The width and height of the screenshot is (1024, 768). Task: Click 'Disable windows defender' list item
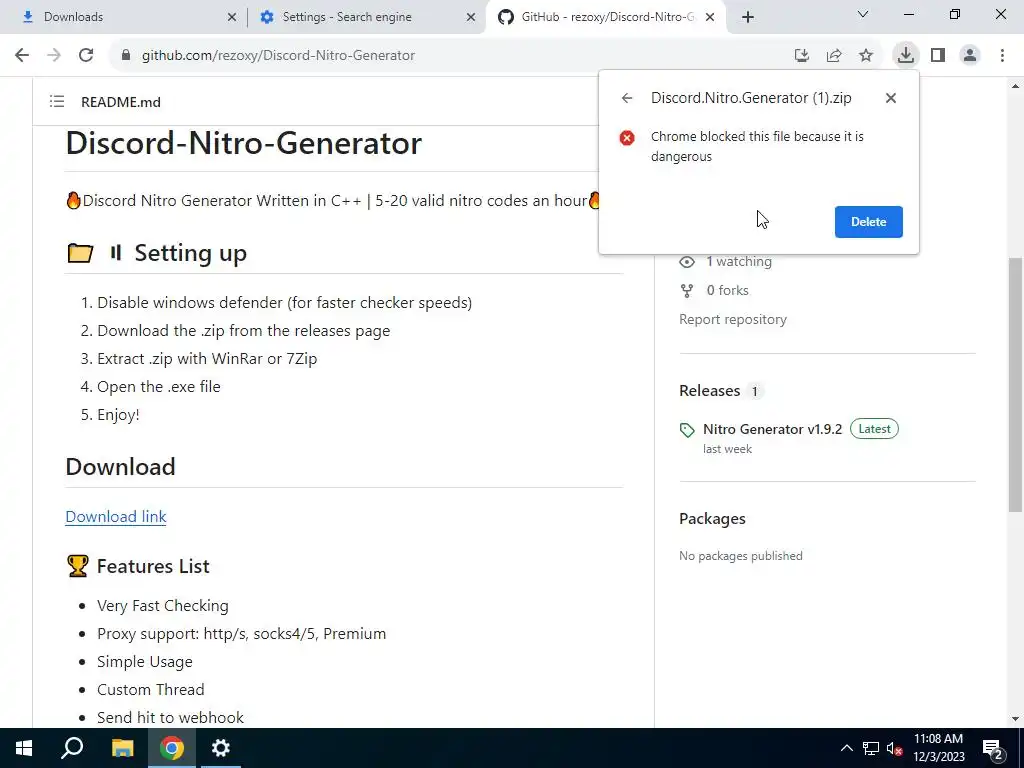(x=284, y=303)
